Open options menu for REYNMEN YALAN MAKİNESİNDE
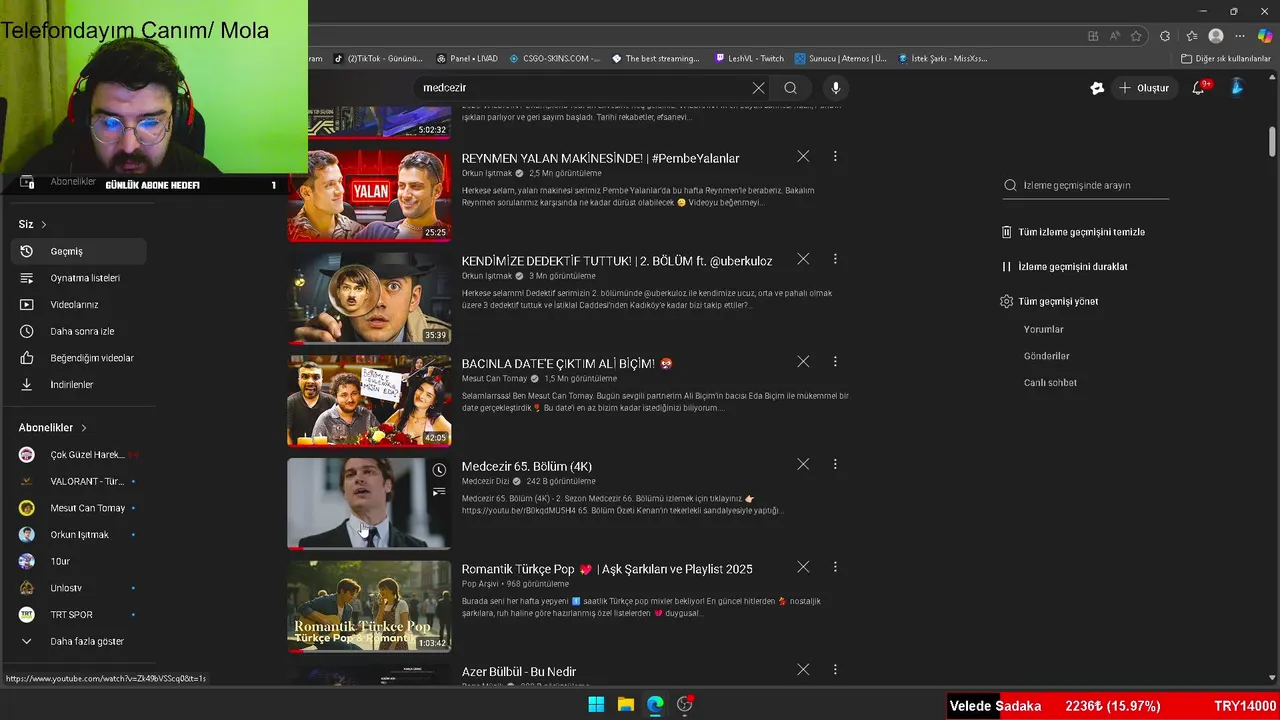1280x720 pixels. click(x=835, y=156)
